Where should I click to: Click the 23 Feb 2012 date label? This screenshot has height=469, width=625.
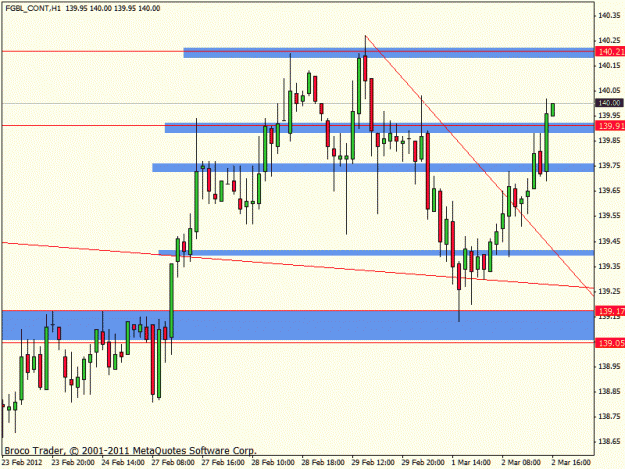pyautogui.click(x=22, y=462)
